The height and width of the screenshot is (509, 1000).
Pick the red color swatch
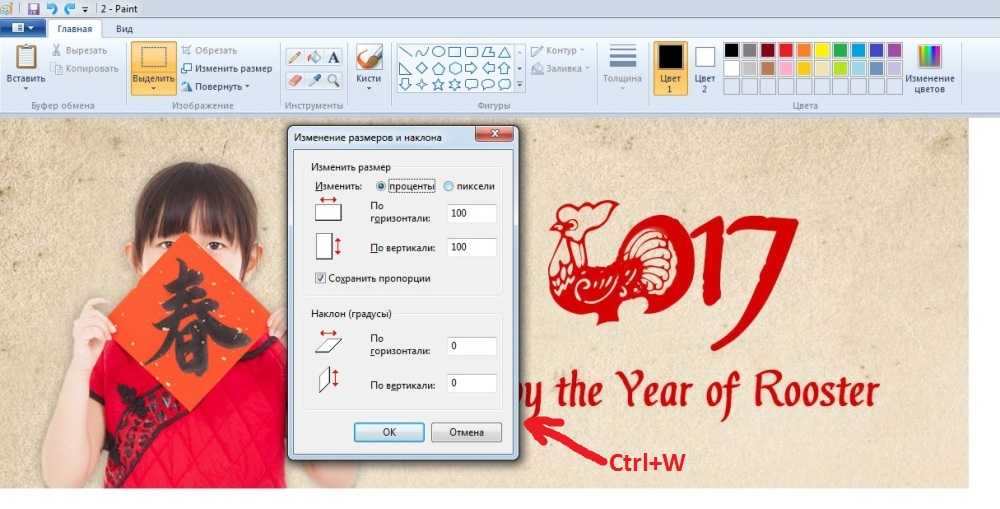coord(786,50)
